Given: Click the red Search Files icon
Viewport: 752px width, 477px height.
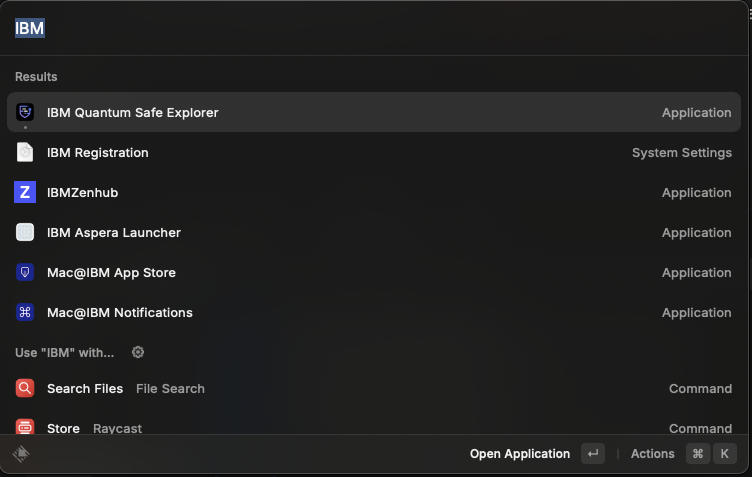Looking at the screenshot, I should tap(26, 389).
